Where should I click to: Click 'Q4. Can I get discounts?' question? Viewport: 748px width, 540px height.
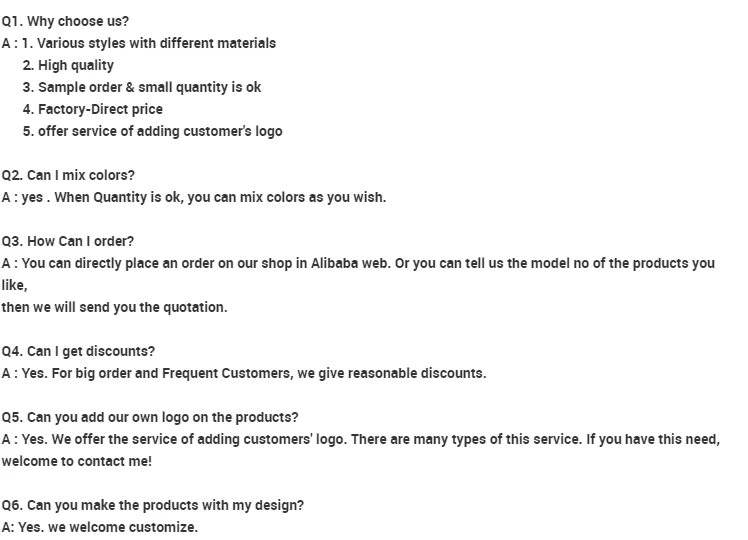point(78,351)
